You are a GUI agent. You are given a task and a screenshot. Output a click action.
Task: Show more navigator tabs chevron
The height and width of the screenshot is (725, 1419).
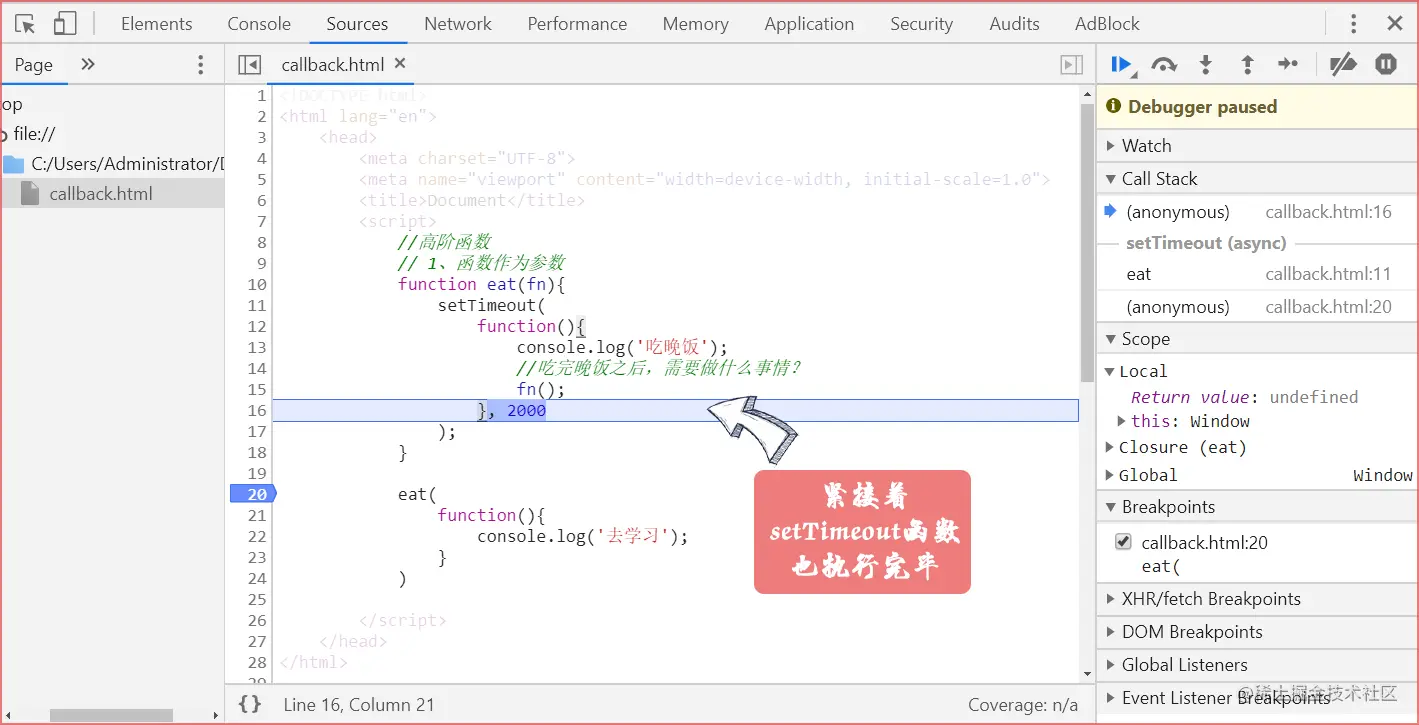coord(88,65)
